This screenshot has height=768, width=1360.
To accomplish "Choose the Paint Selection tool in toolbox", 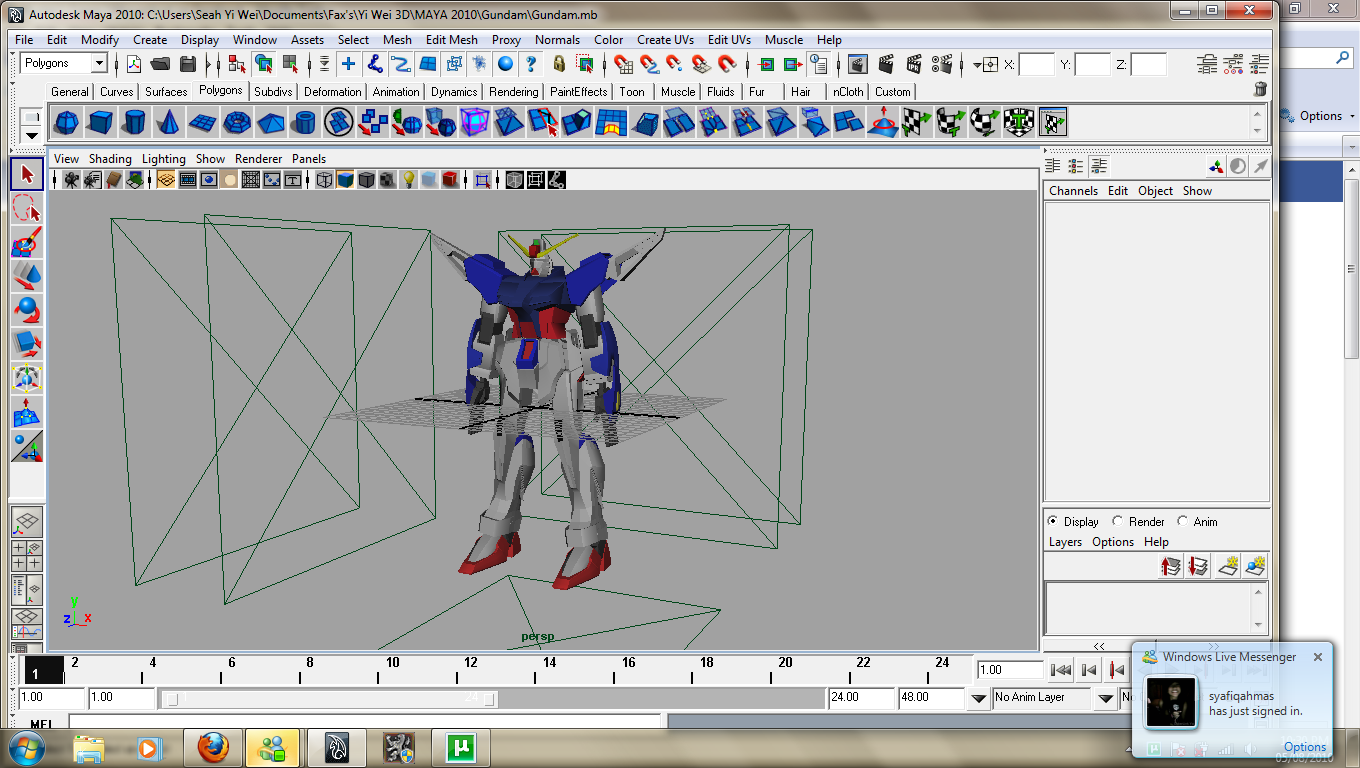I will coord(27,242).
